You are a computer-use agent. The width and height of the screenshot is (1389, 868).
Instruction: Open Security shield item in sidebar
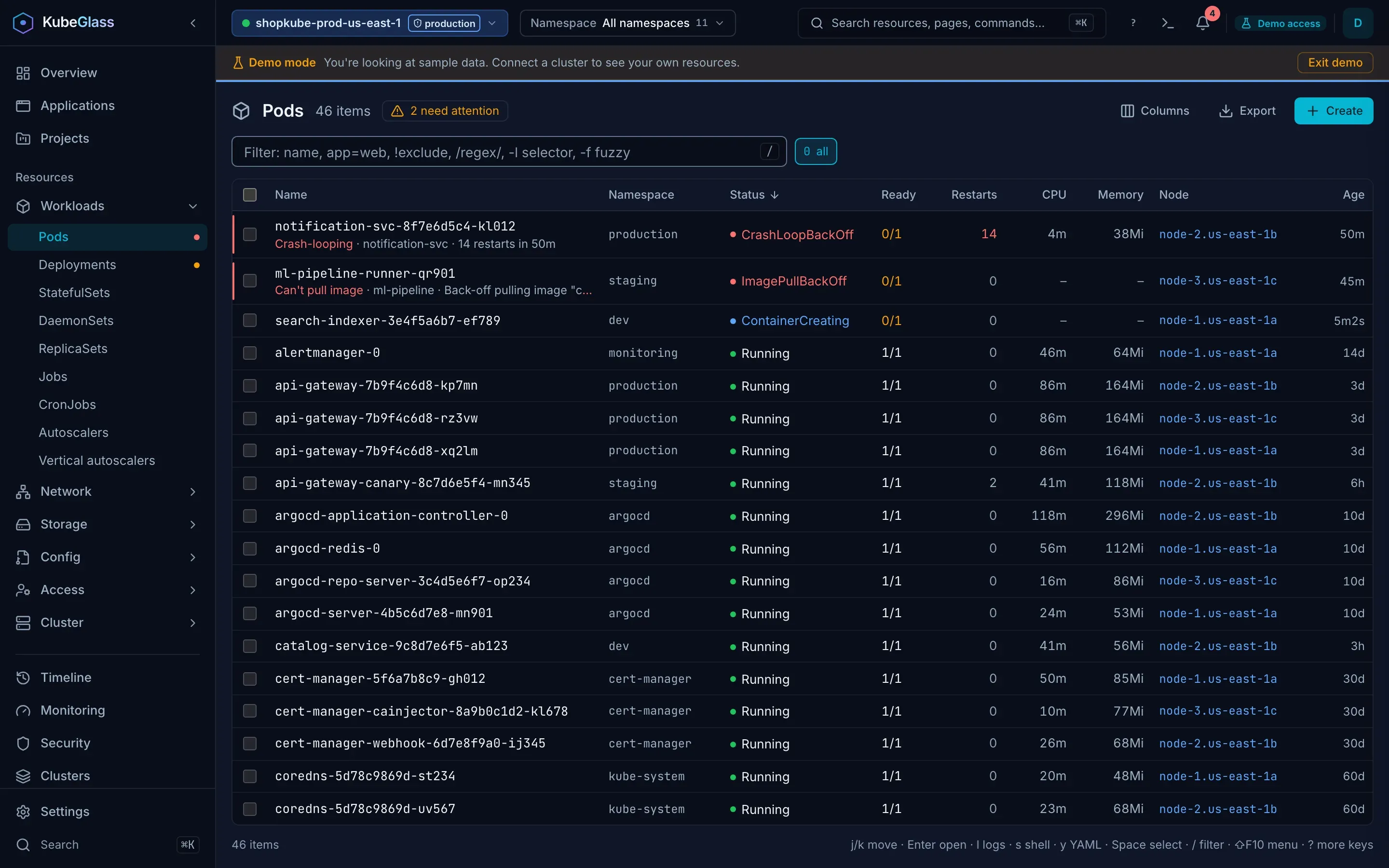[108, 743]
